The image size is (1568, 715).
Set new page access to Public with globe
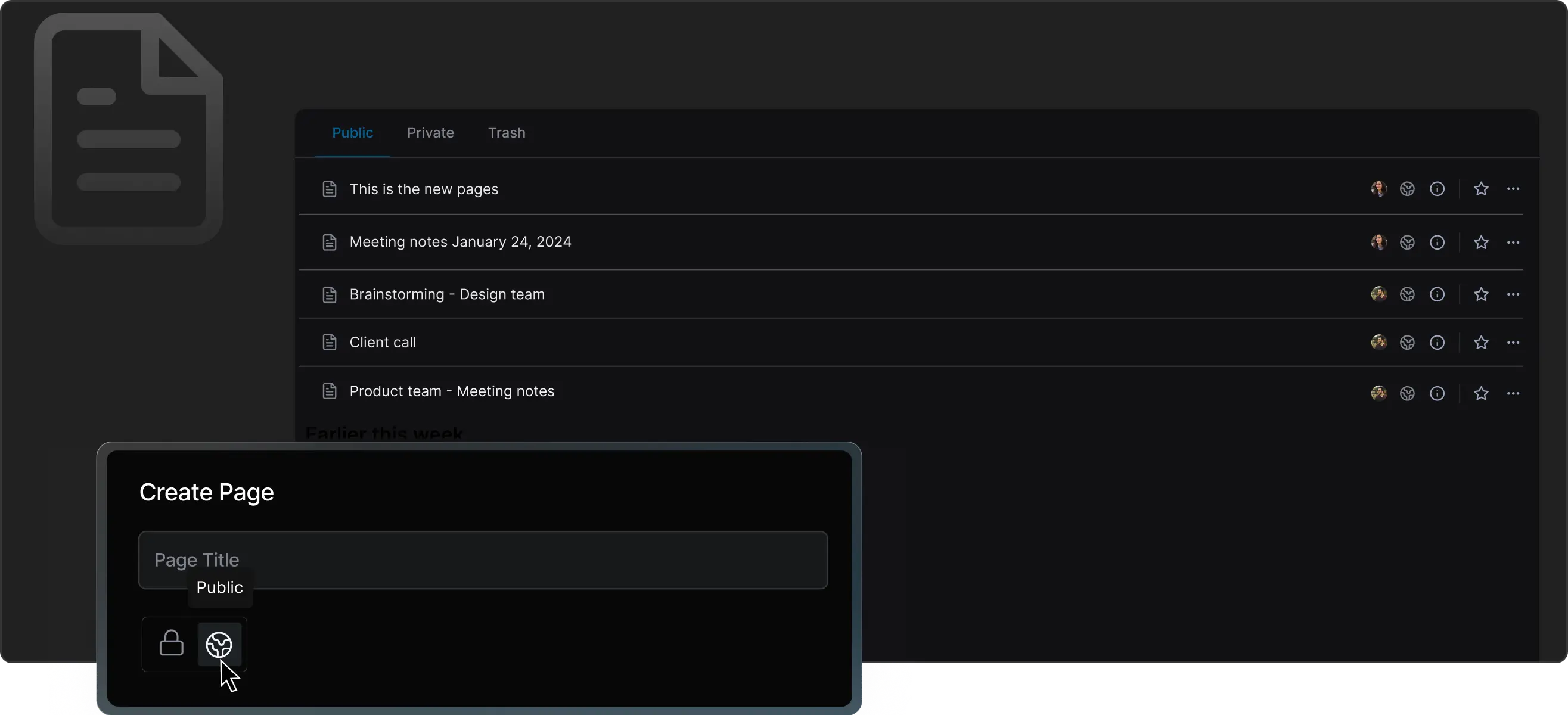pyautogui.click(x=219, y=644)
